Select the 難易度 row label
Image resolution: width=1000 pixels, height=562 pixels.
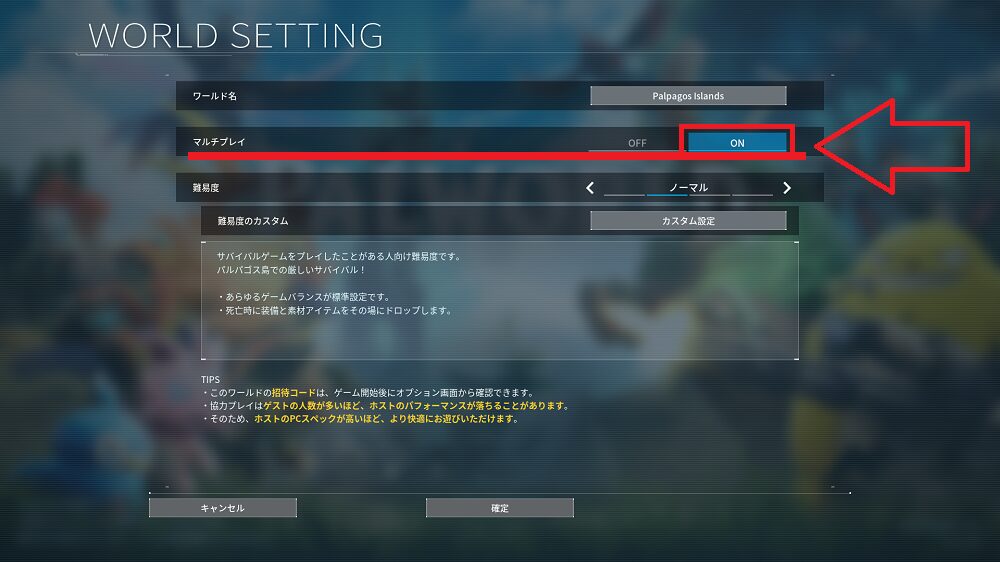click(205, 188)
